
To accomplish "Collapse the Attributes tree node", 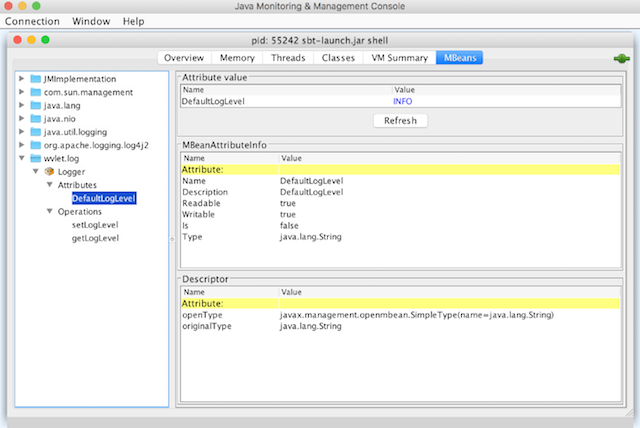I will click(49, 184).
